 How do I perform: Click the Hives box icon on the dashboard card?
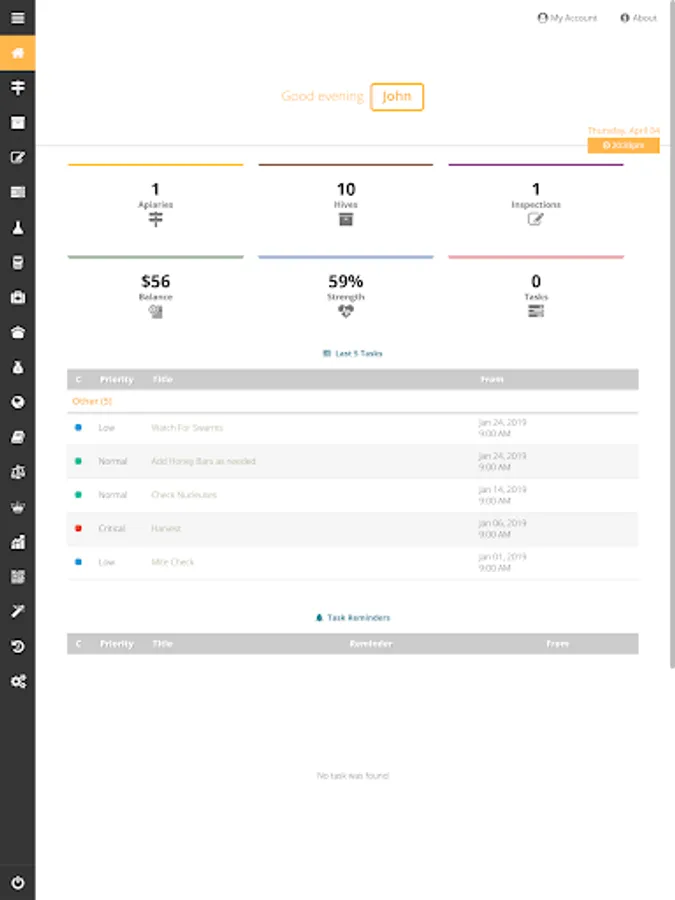(x=346, y=219)
